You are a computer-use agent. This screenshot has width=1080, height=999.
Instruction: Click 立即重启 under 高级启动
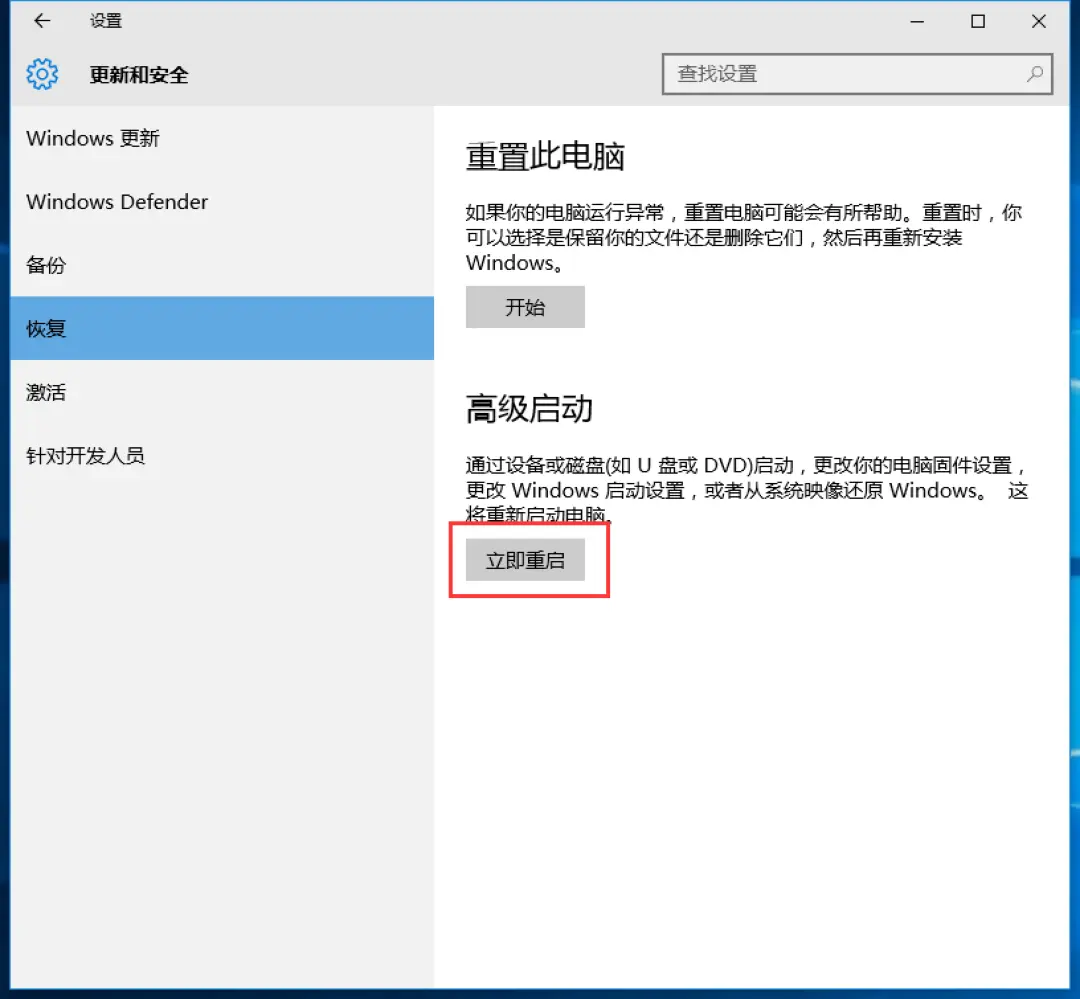tap(525, 559)
